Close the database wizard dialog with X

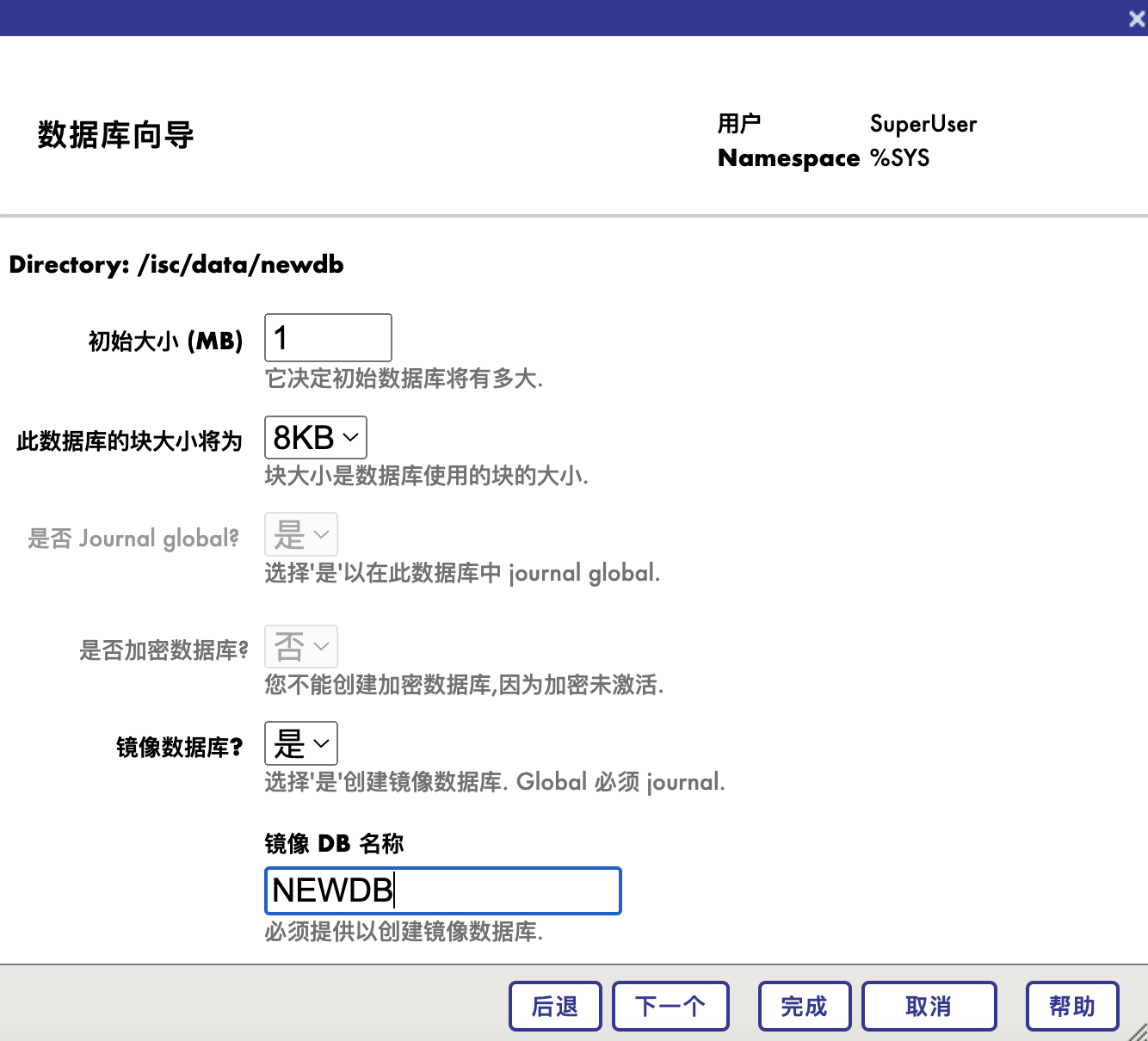click(1136, 19)
